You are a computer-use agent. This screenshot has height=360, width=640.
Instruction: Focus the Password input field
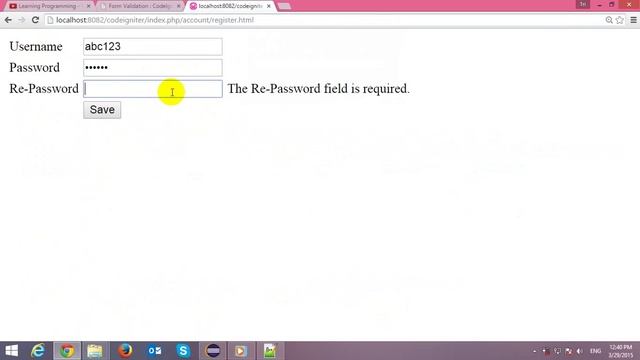click(x=153, y=68)
